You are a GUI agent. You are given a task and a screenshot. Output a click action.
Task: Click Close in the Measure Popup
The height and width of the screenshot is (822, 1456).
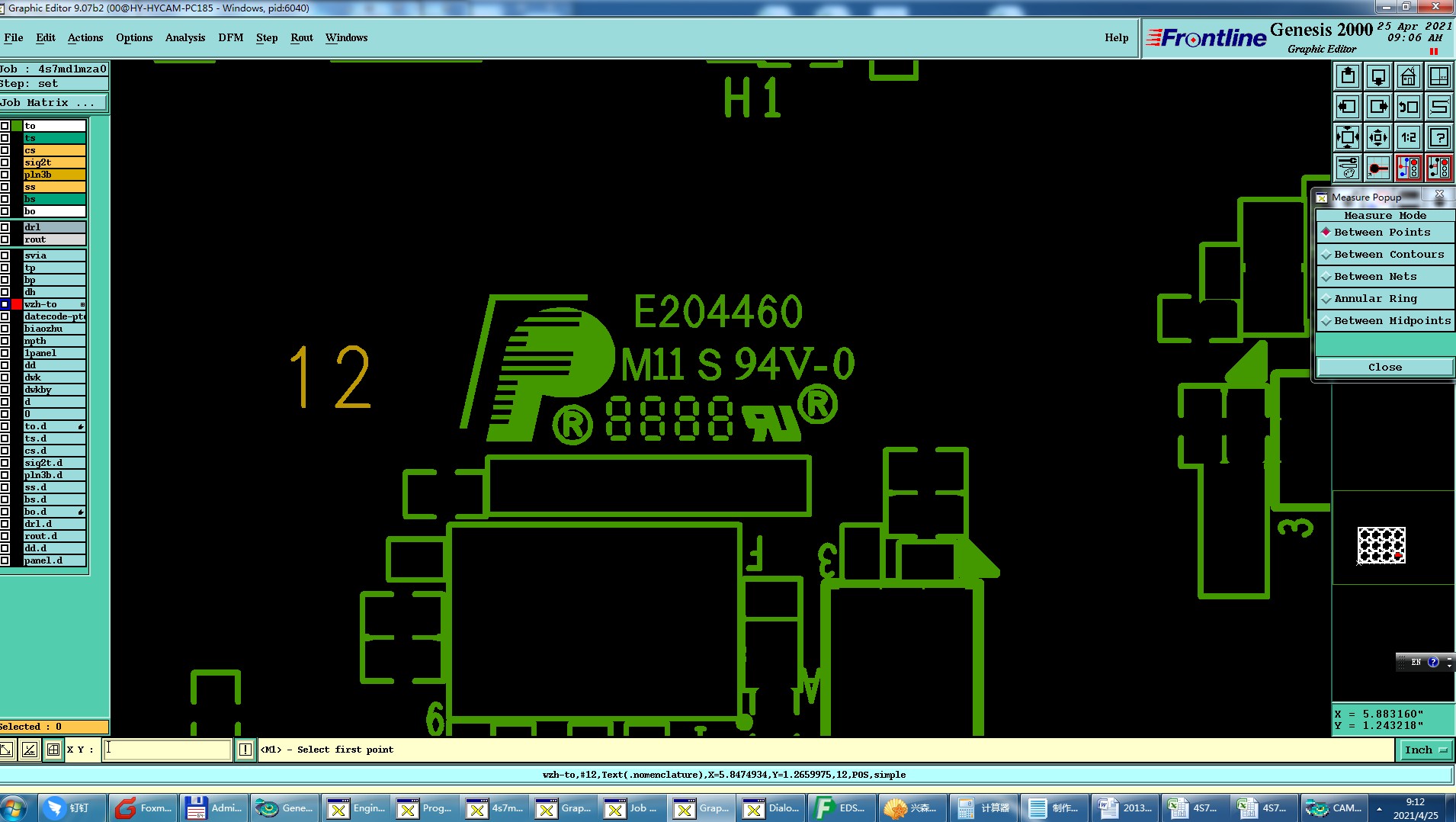point(1384,368)
